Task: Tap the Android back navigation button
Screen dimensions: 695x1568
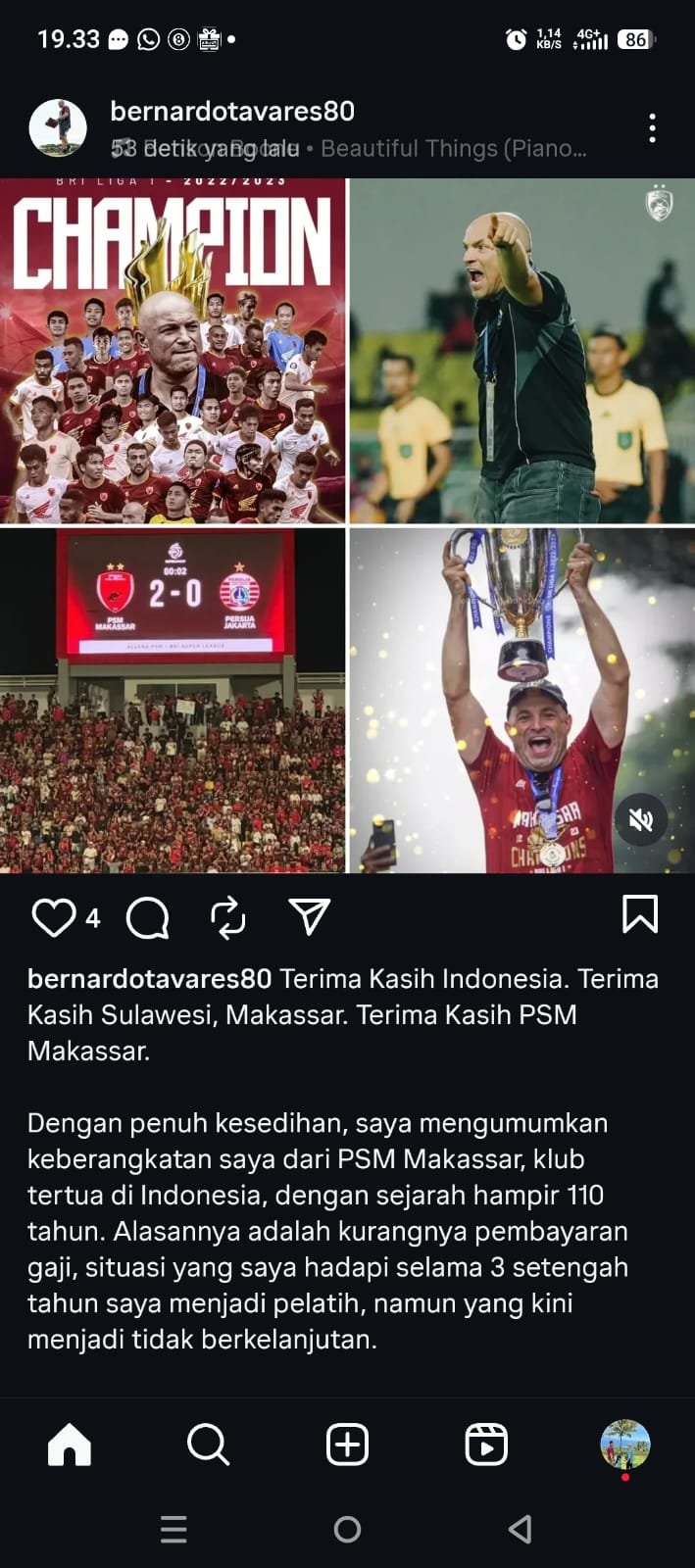Action: (x=521, y=1529)
